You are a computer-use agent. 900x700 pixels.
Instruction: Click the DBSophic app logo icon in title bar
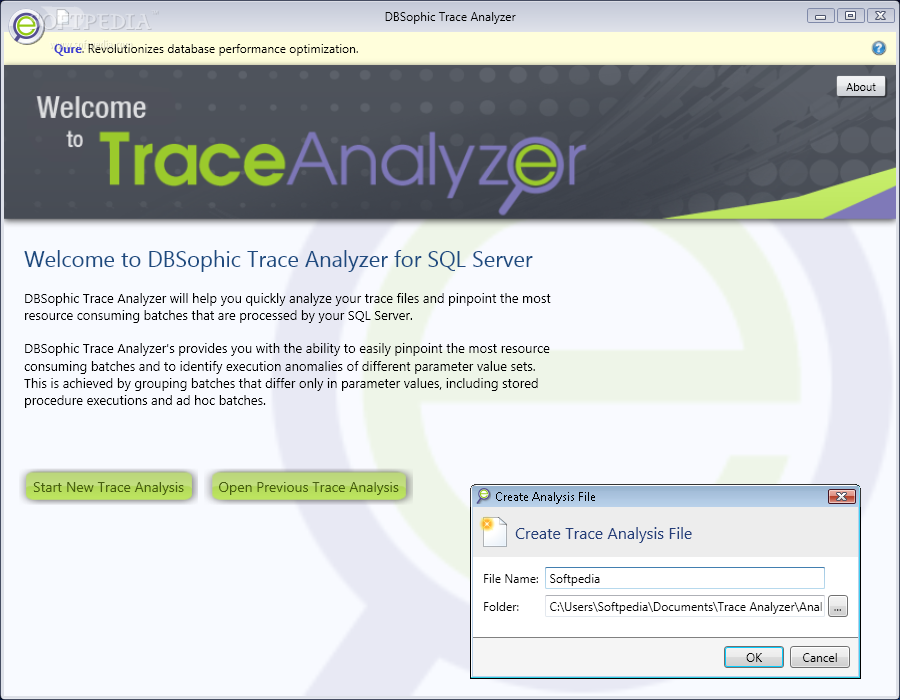point(26,26)
